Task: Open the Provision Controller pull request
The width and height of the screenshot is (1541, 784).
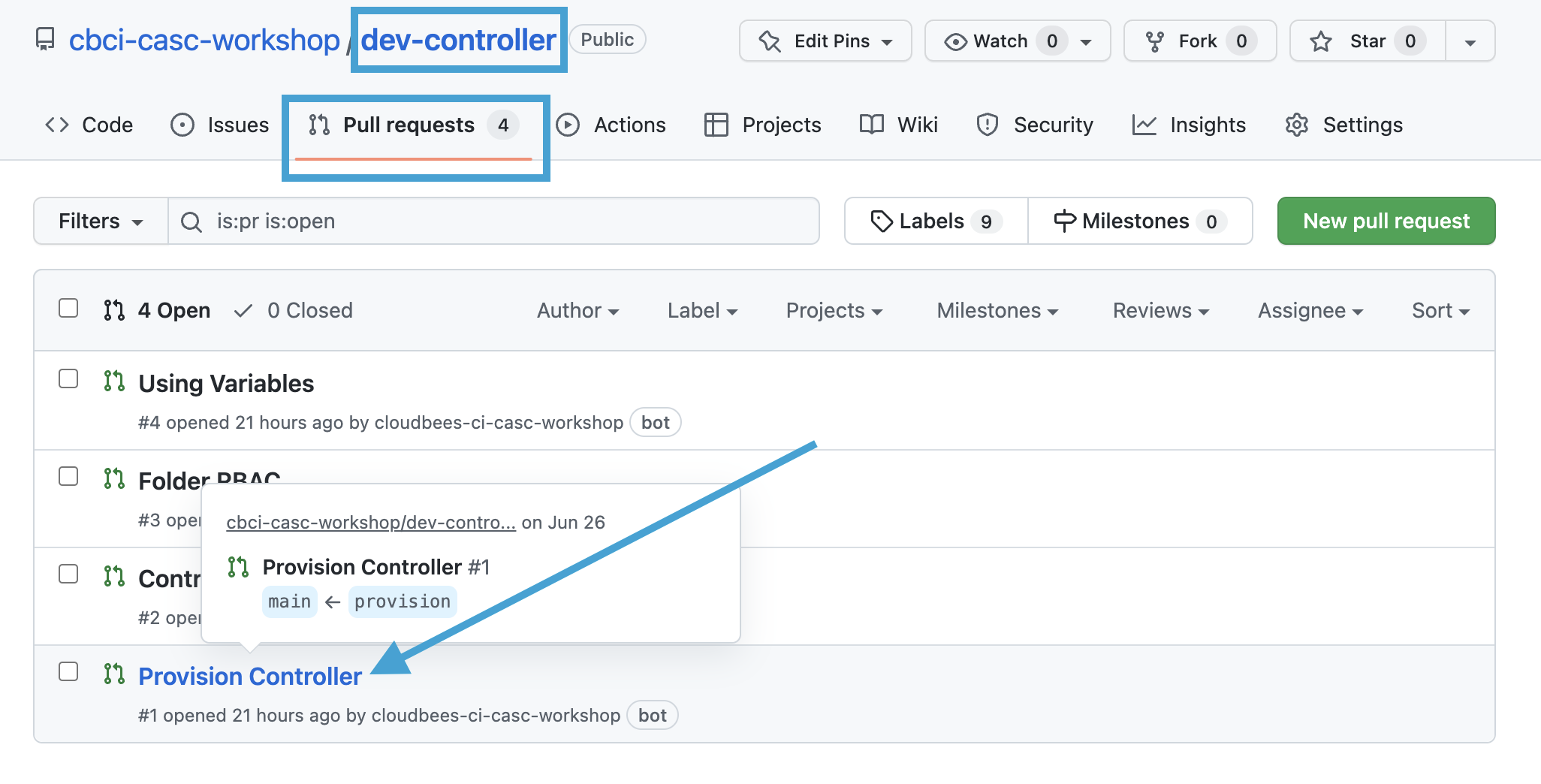Action: [x=249, y=675]
